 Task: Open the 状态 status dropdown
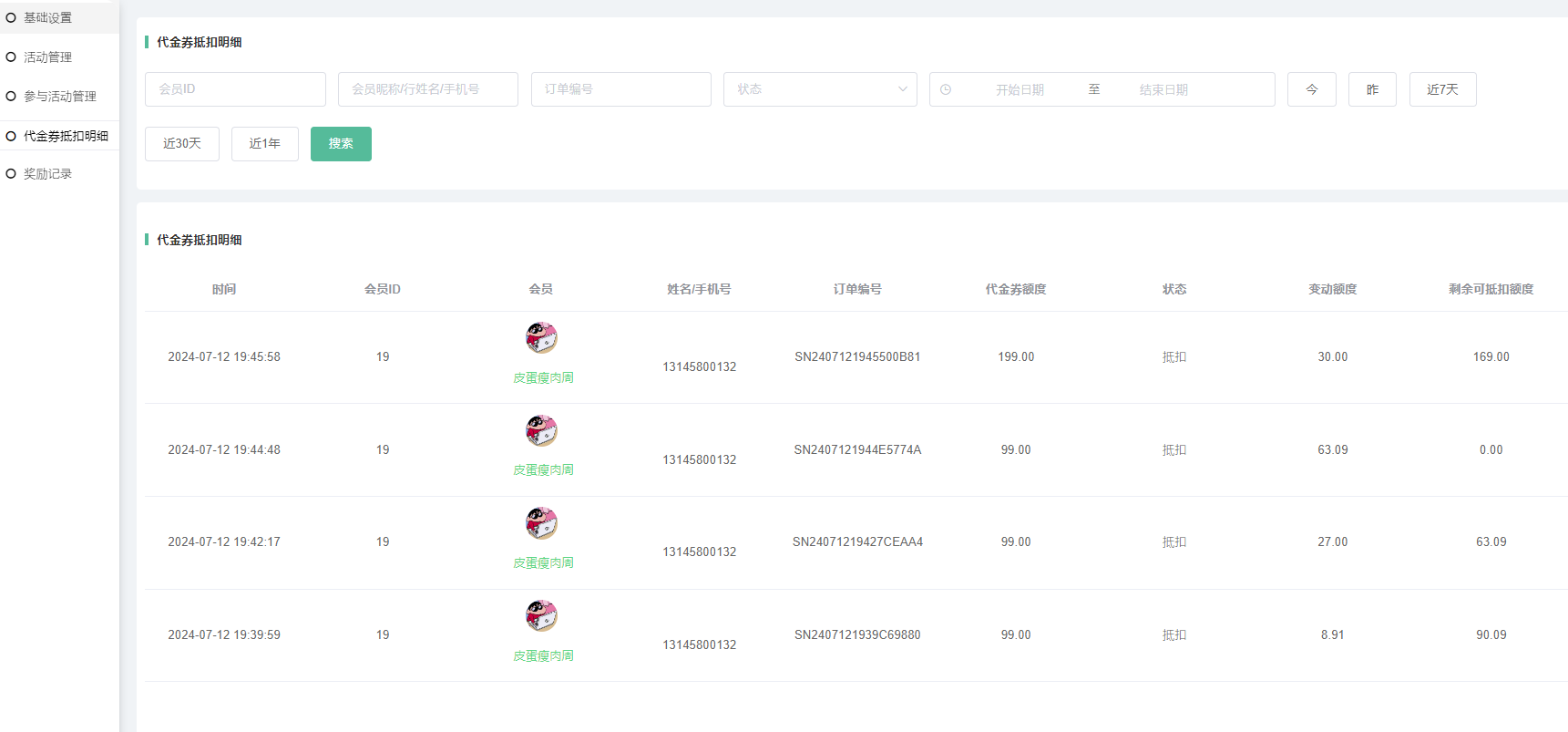[x=820, y=89]
